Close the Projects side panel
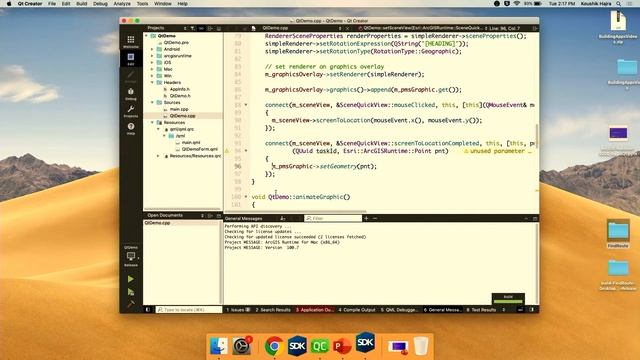Viewport: 640px width, 360px height. click(x=219, y=28)
